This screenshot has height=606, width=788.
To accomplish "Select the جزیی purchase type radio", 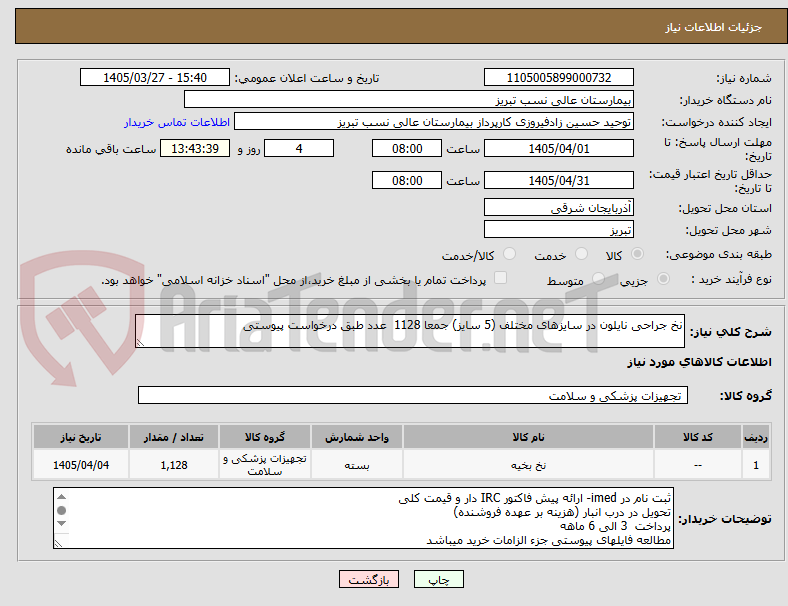I will coord(663,279).
